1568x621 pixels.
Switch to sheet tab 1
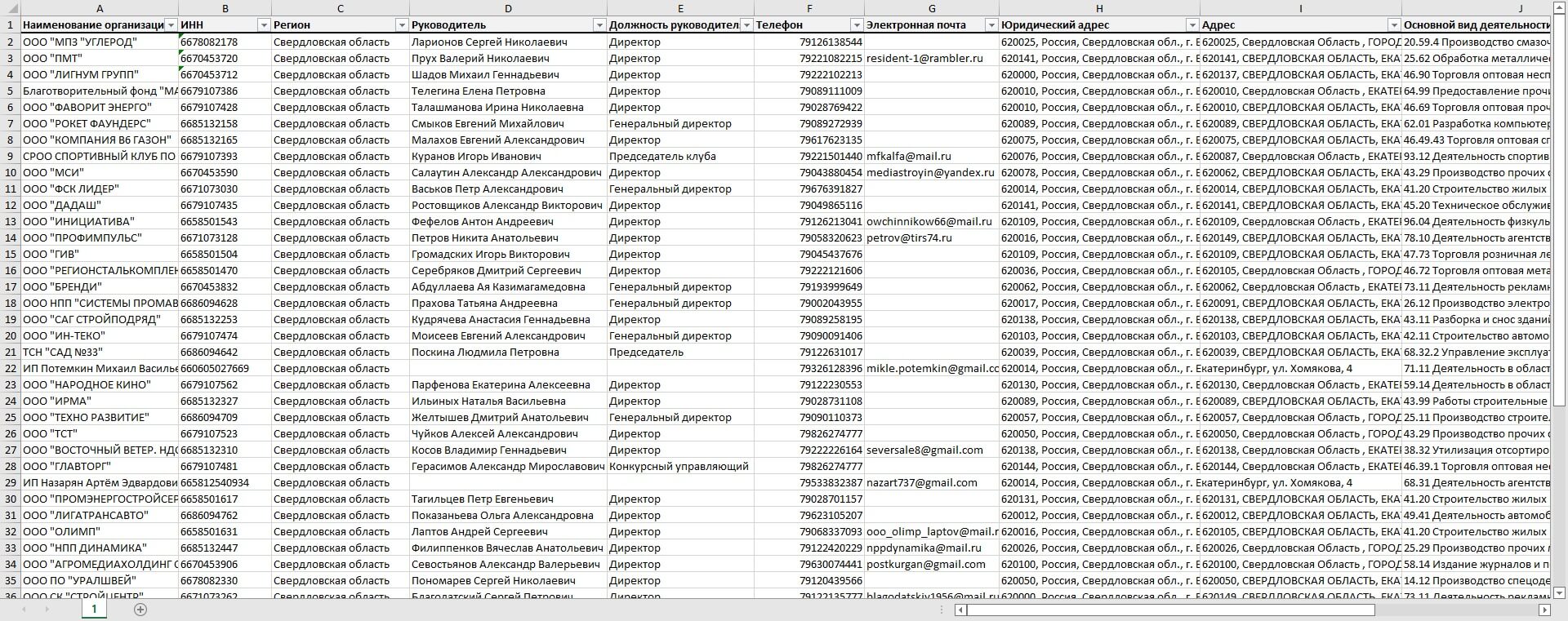pos(94,609)
